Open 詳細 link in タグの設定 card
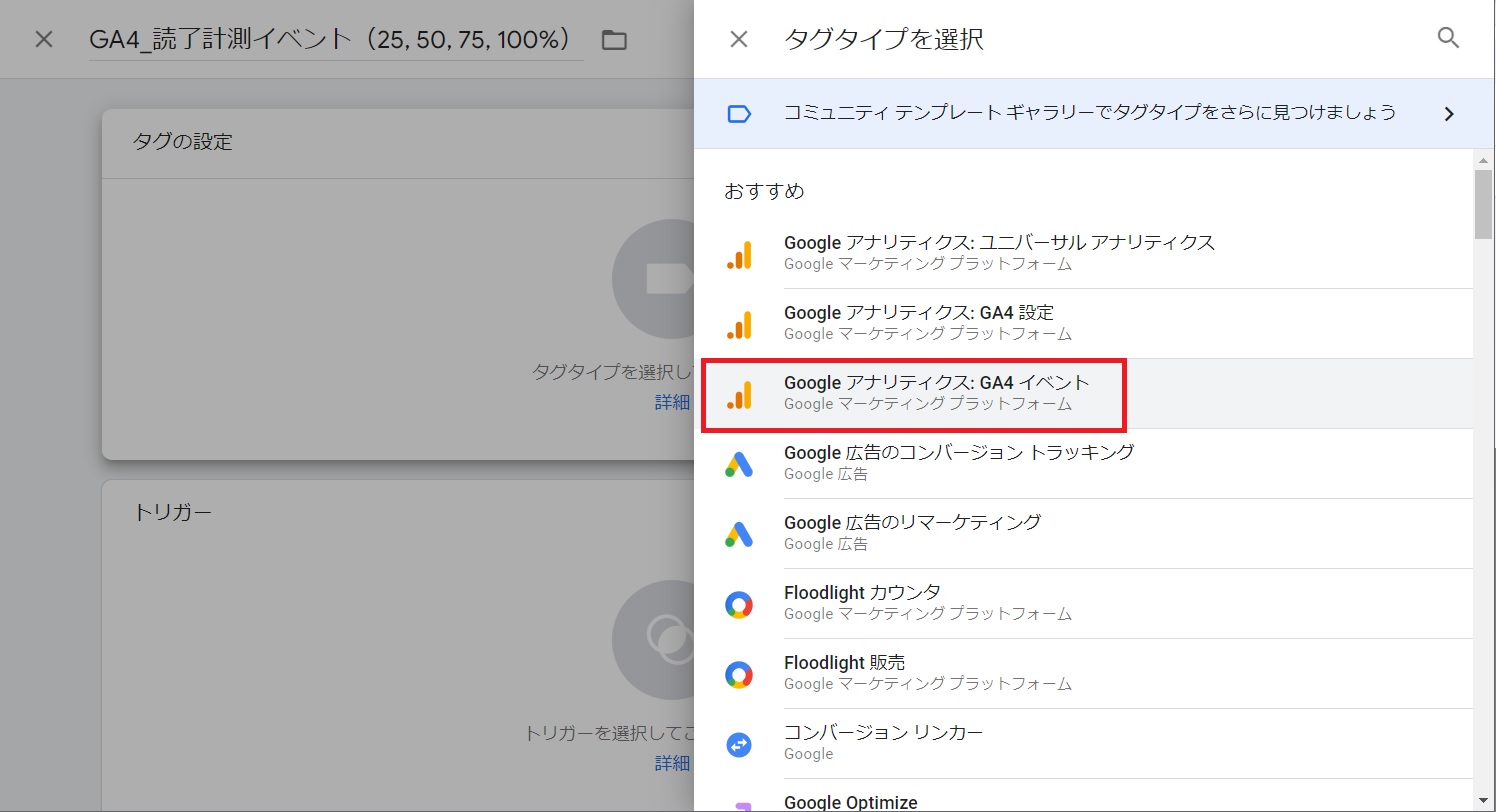 pos(672,402)
